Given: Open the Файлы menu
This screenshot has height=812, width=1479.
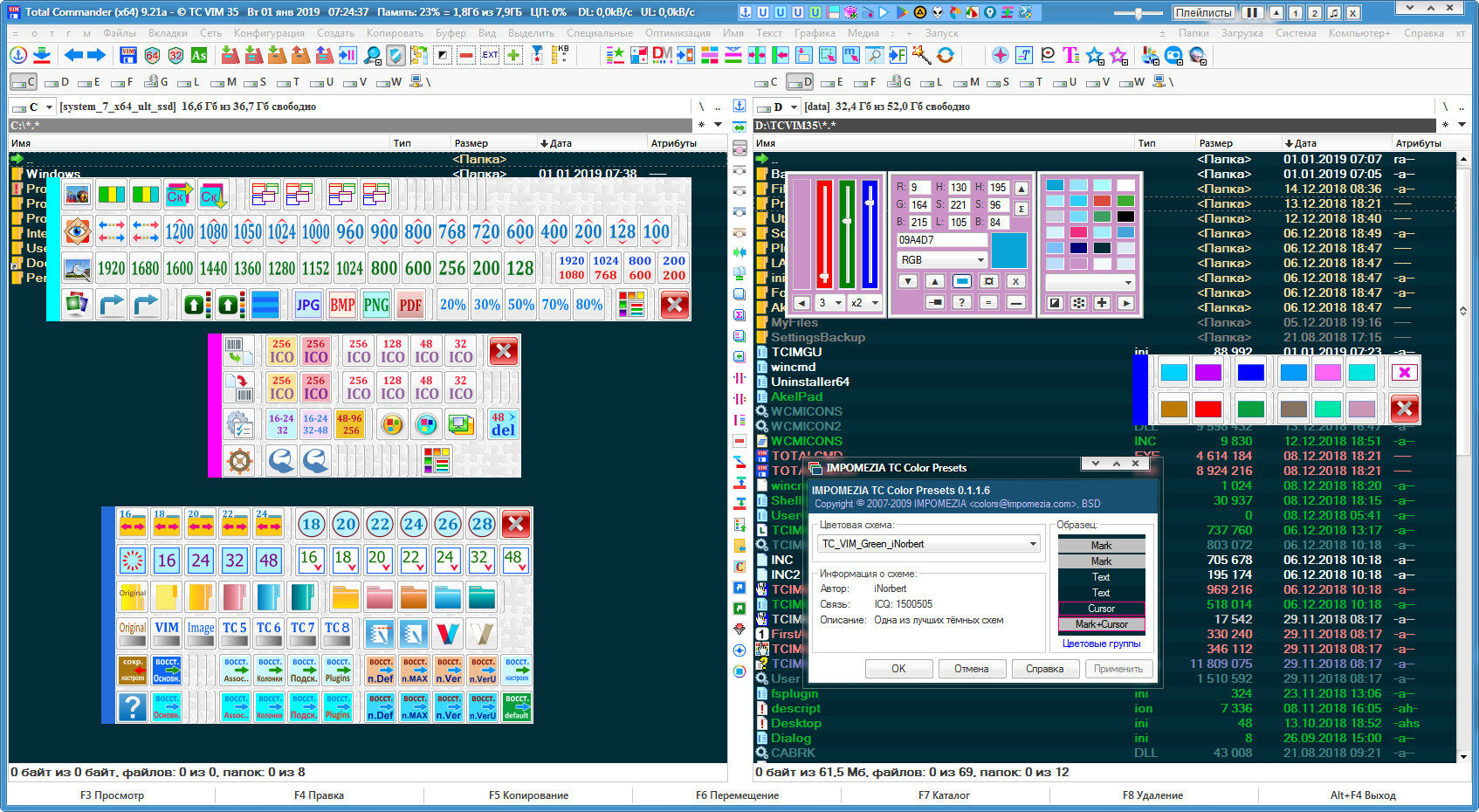Looking at the screenshot, I should [x=120, y=33].
